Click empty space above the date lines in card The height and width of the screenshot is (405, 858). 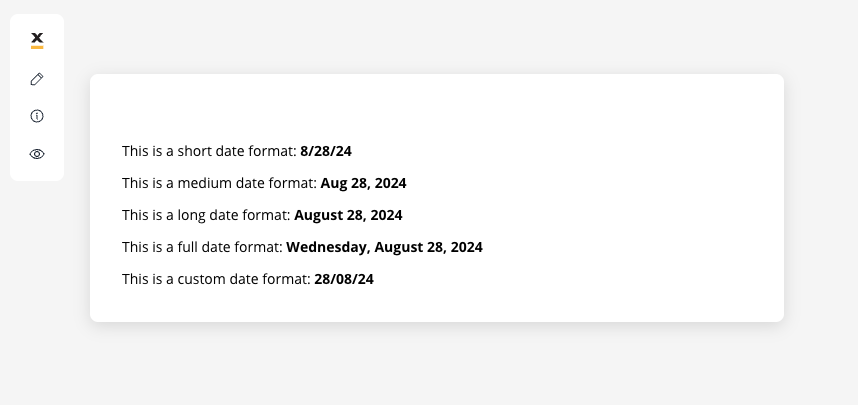coord(437,107)
